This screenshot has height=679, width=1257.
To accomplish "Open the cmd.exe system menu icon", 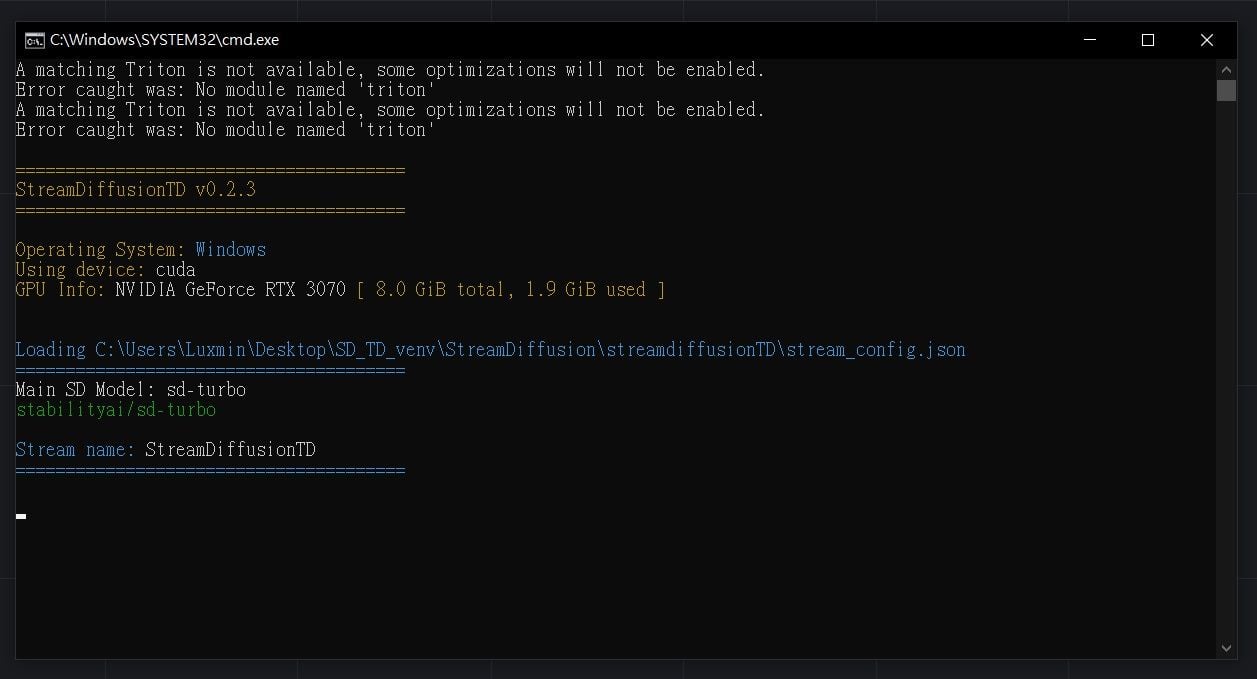I will 35,40.
